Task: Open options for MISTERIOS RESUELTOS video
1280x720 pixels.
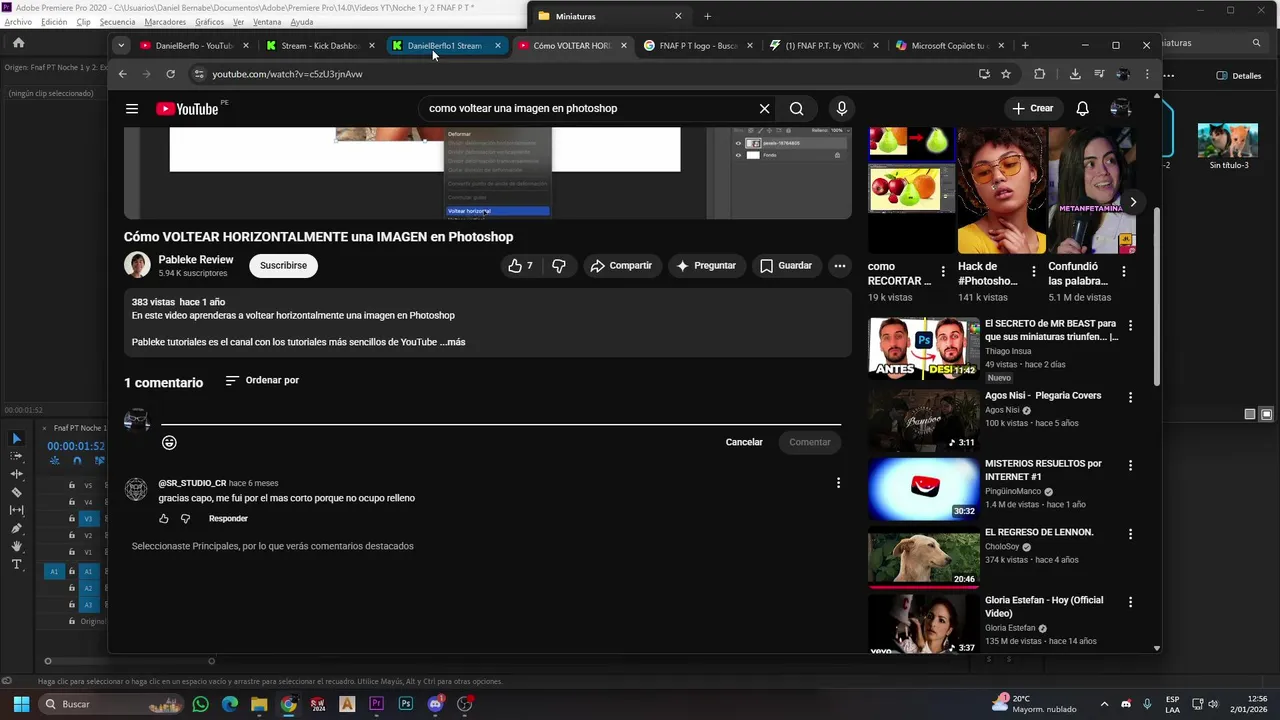Action: pyautogui.click(x=1131, y=465)
